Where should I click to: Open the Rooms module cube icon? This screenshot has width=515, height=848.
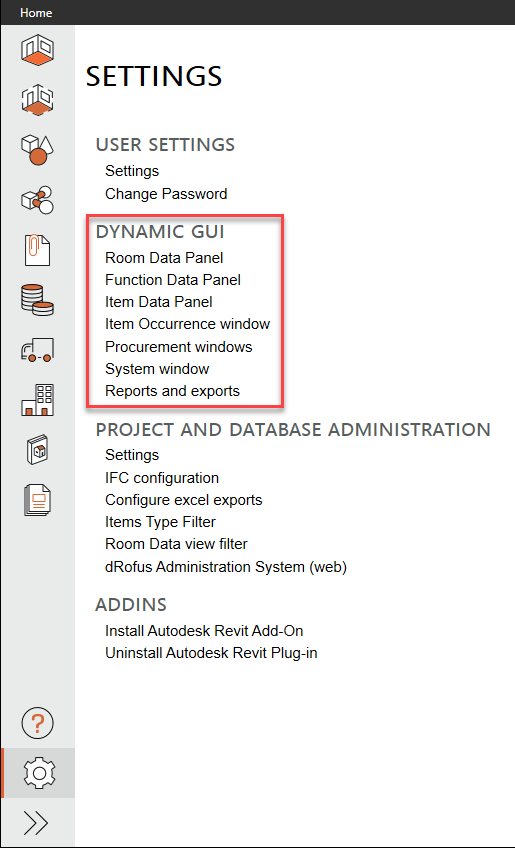[x=37, y=49]
